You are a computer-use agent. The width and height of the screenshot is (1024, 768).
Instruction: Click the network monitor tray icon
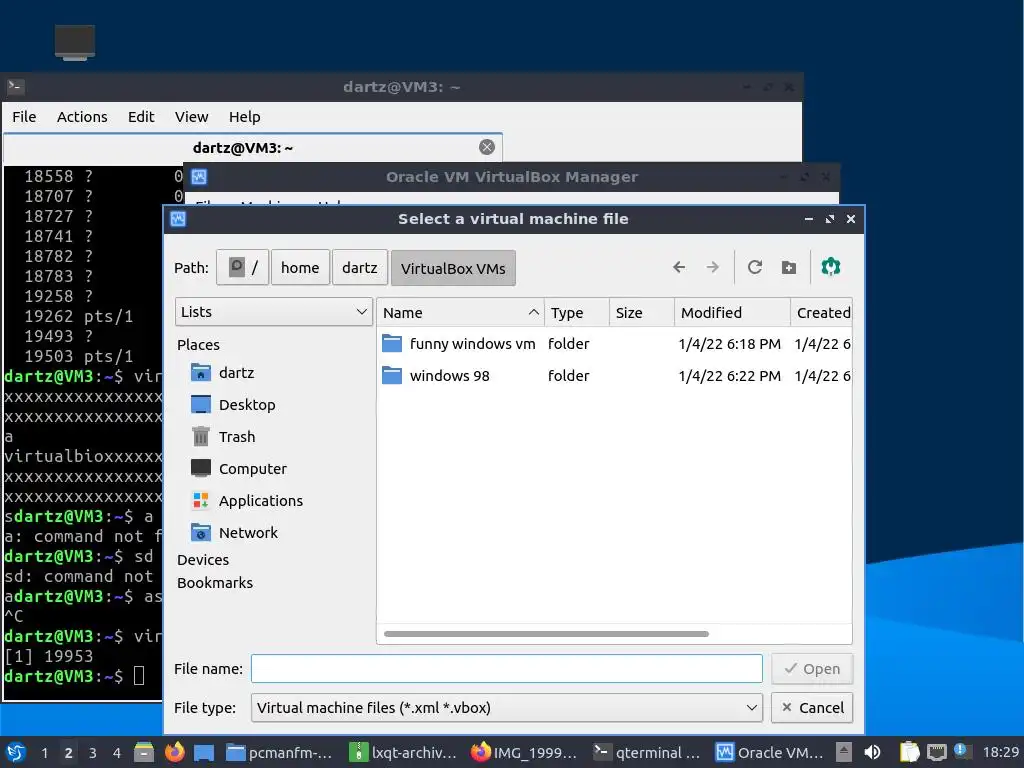pyautogui.click(x=936, y=752)
